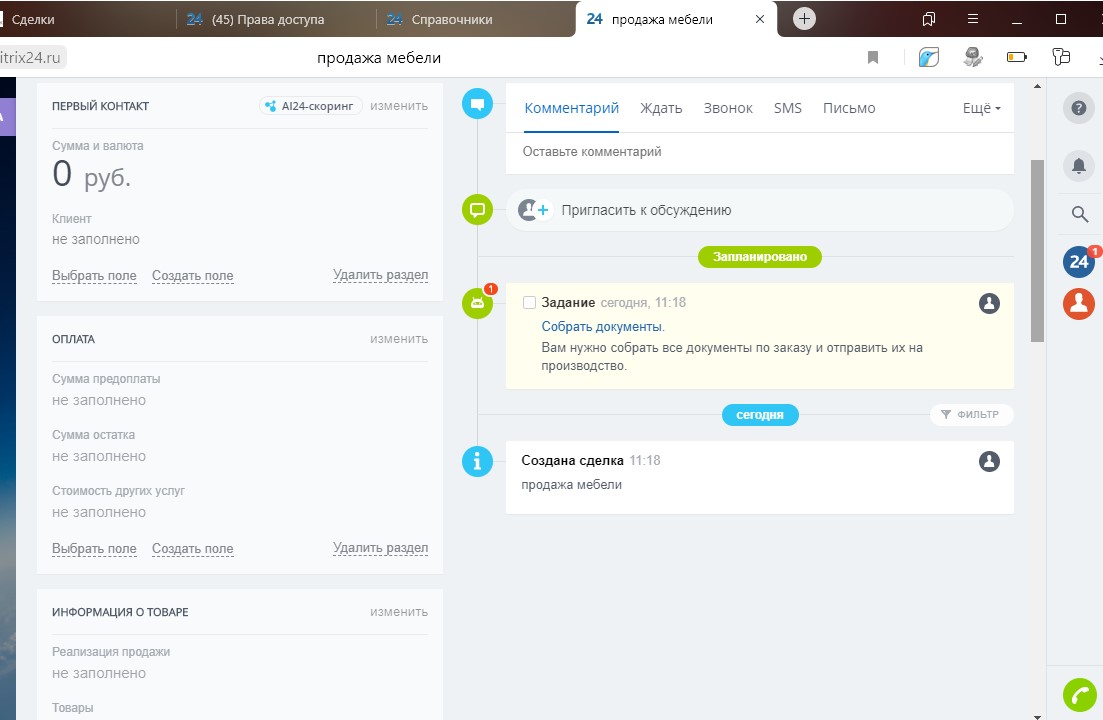Image resolution: width=1103 pixels, height=720 pixels.
Task: Click the battery saver icon in toolbar
Action: (1017, 57)
